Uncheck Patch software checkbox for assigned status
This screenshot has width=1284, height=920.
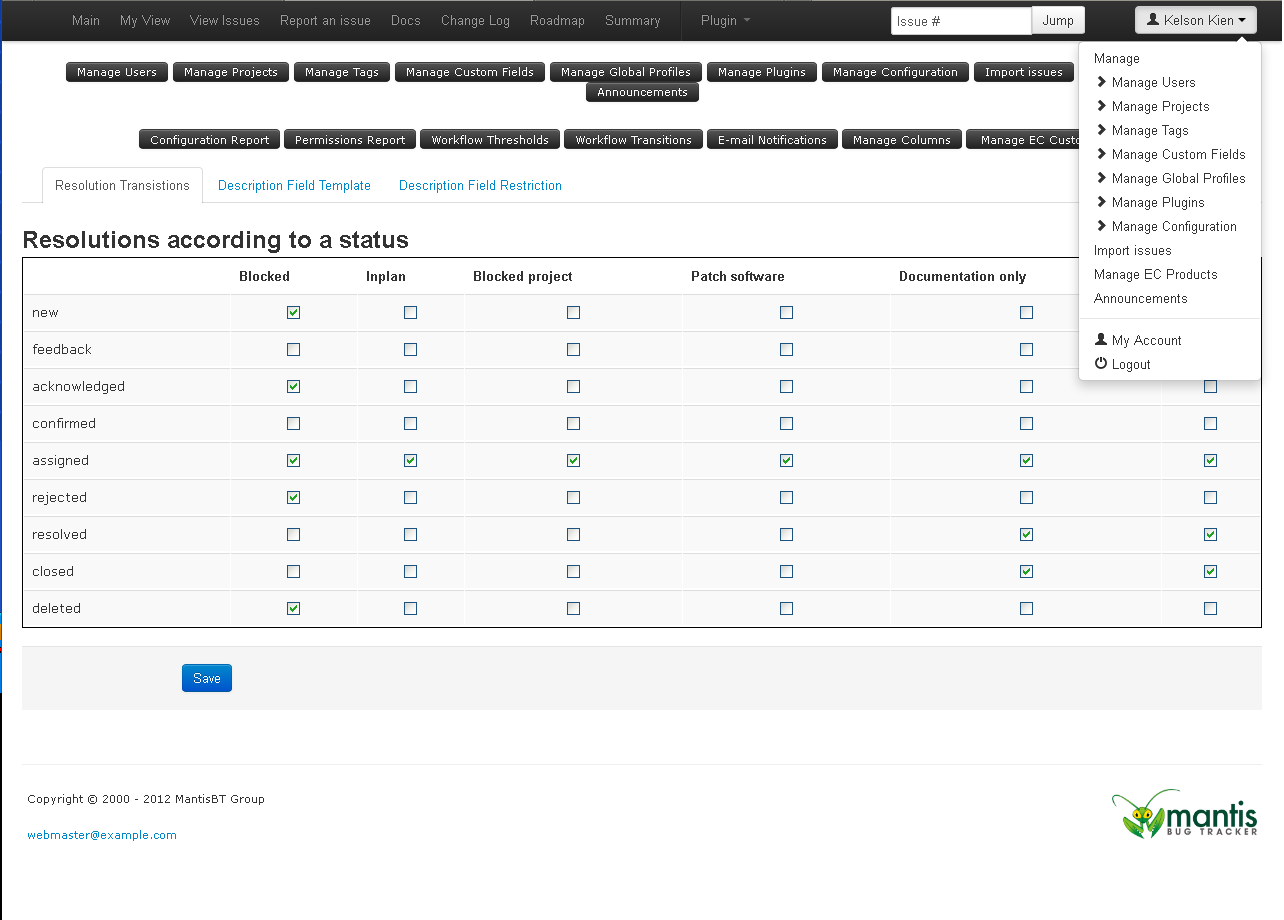[786, 461]
